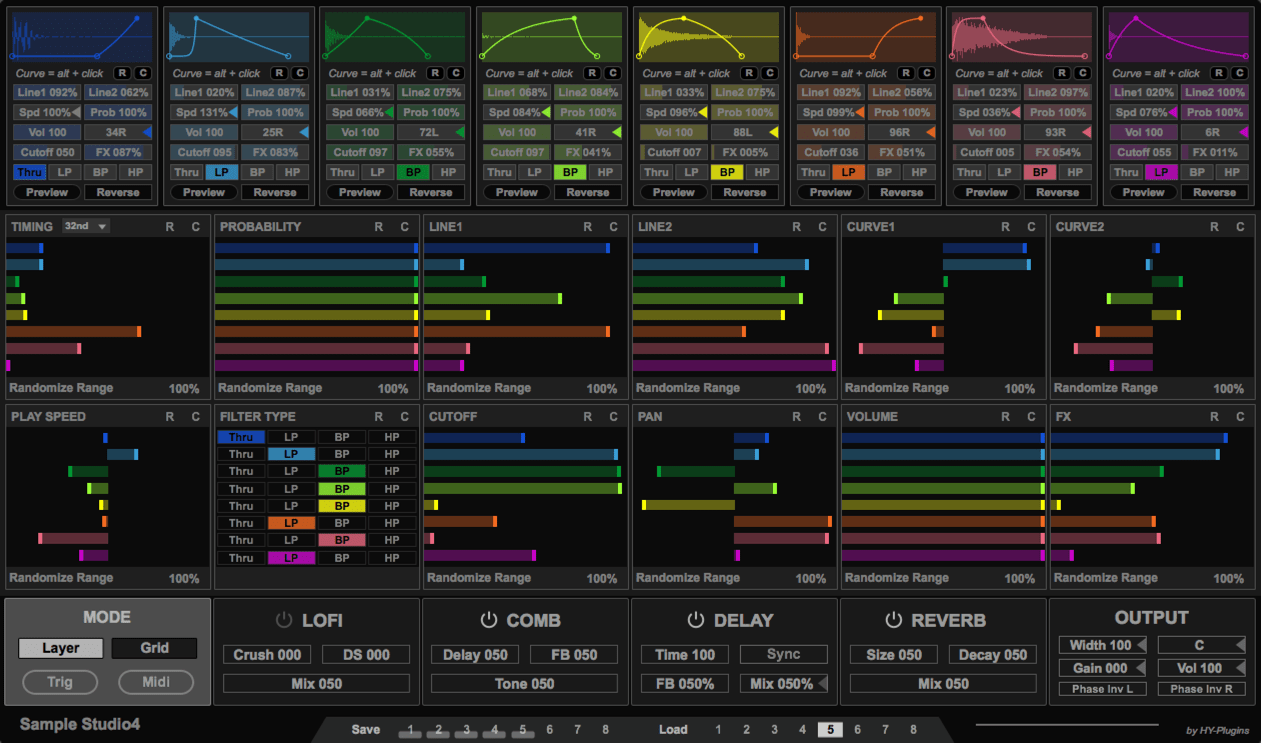The height and width of the screenshot is (743, 1261).
Task: Click the C icon in PROBABILITY panel
Action: pyautogui.click(x=404, y=227)
